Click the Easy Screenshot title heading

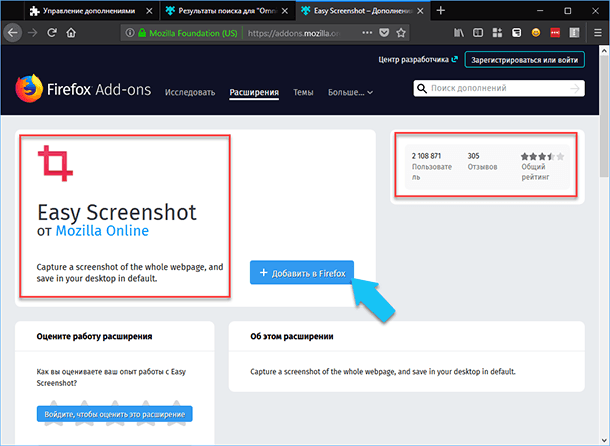(x=117, y=212)
